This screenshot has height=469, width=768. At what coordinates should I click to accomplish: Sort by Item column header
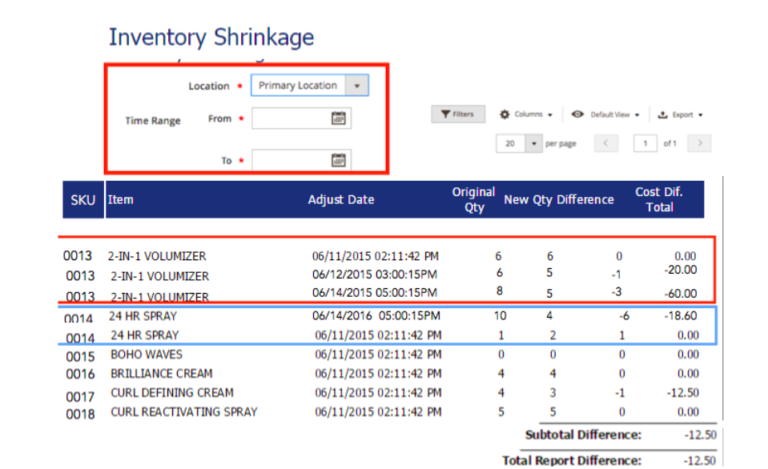pos(120,200)
